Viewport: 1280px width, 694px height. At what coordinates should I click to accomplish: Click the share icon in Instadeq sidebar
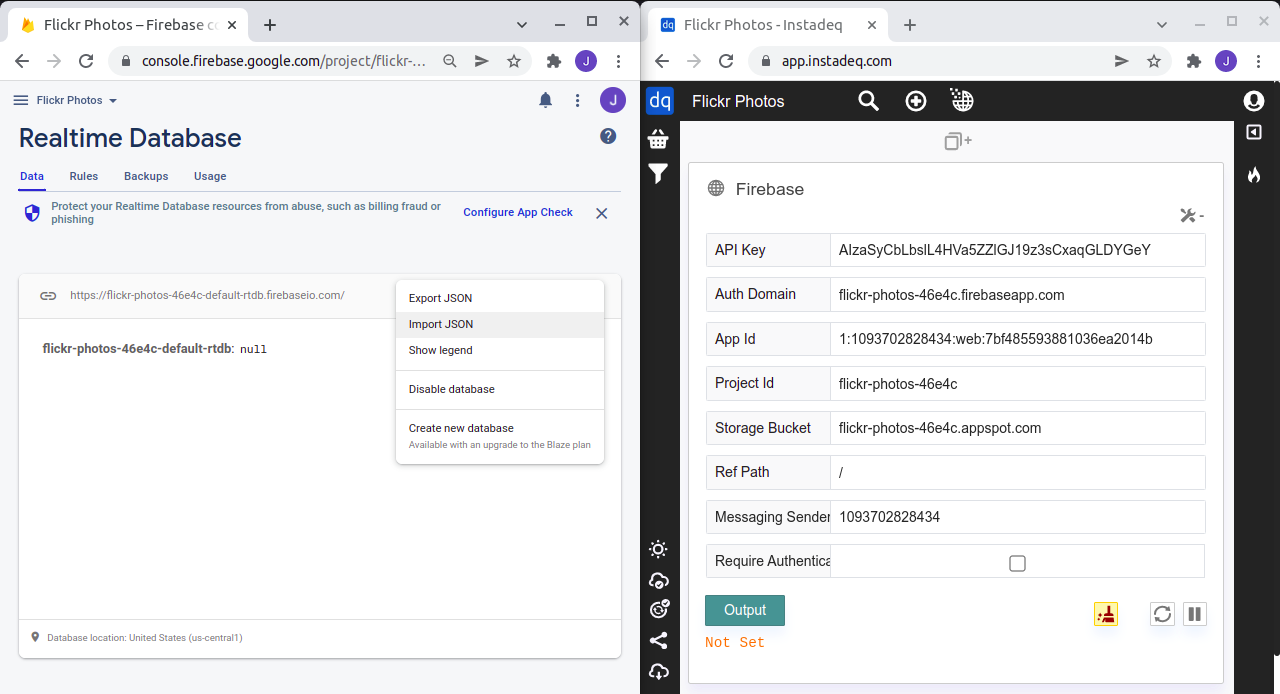point(658,641)
